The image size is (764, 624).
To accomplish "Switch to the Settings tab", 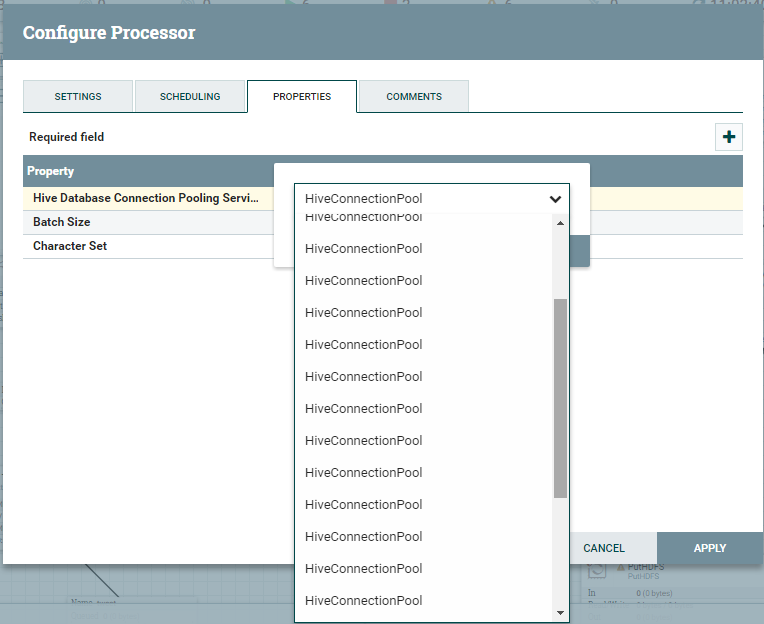I will 78,96.
